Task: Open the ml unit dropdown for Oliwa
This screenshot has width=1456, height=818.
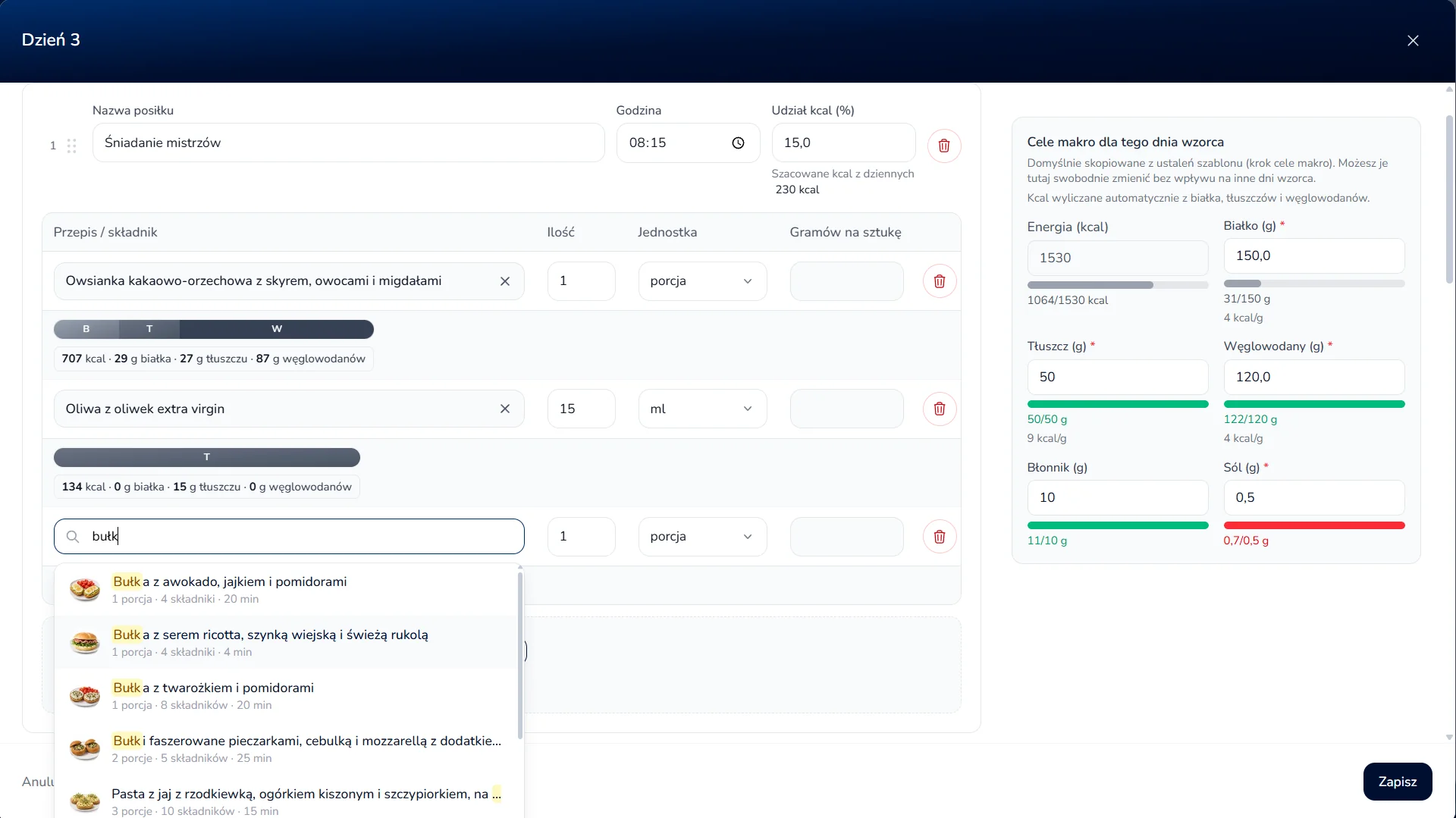Action: coord(702,409)
